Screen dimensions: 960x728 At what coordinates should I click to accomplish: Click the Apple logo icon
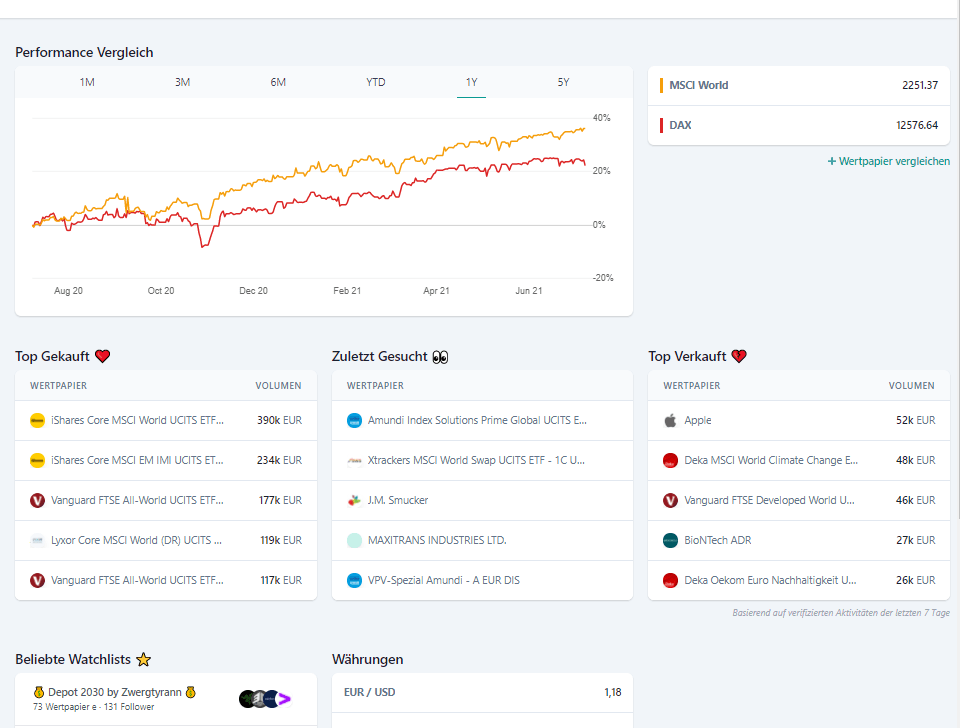click(x=670, y=421)
